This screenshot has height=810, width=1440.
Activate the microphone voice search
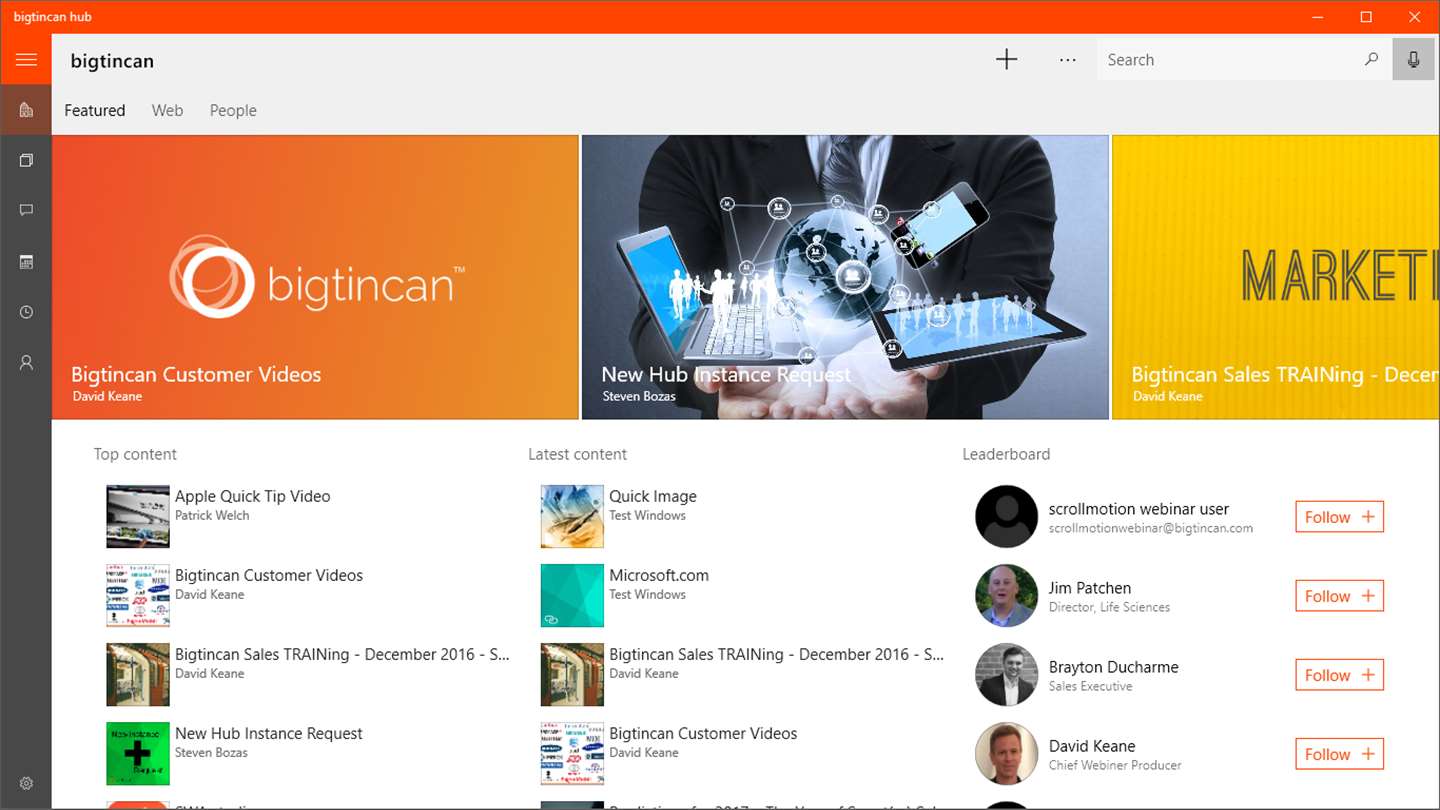1413,60
